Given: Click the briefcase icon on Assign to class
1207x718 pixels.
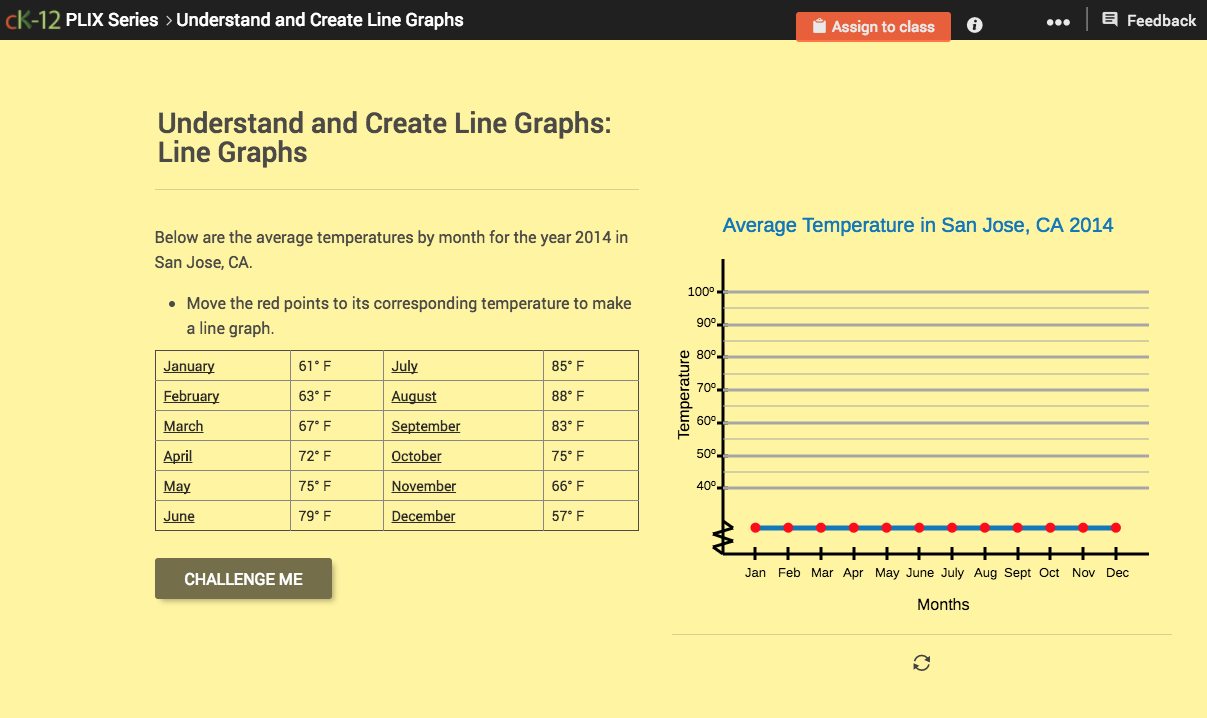Looking at the screenshot, I should tap(822, 27).
